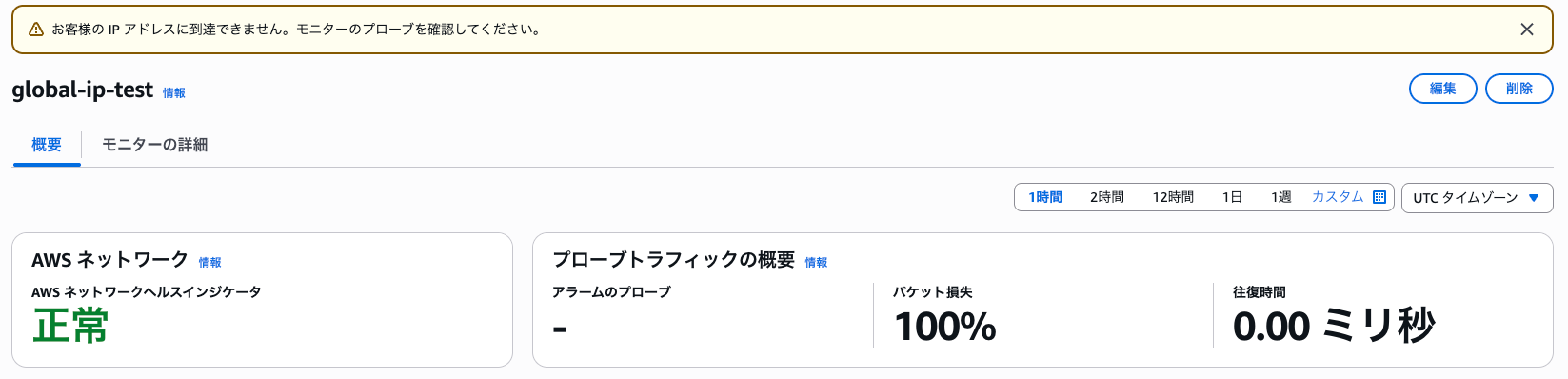Open 情報 link next to global-ip-test
Image resolution: width=1568 pixels, height=379 pixels.
(174, 93)
